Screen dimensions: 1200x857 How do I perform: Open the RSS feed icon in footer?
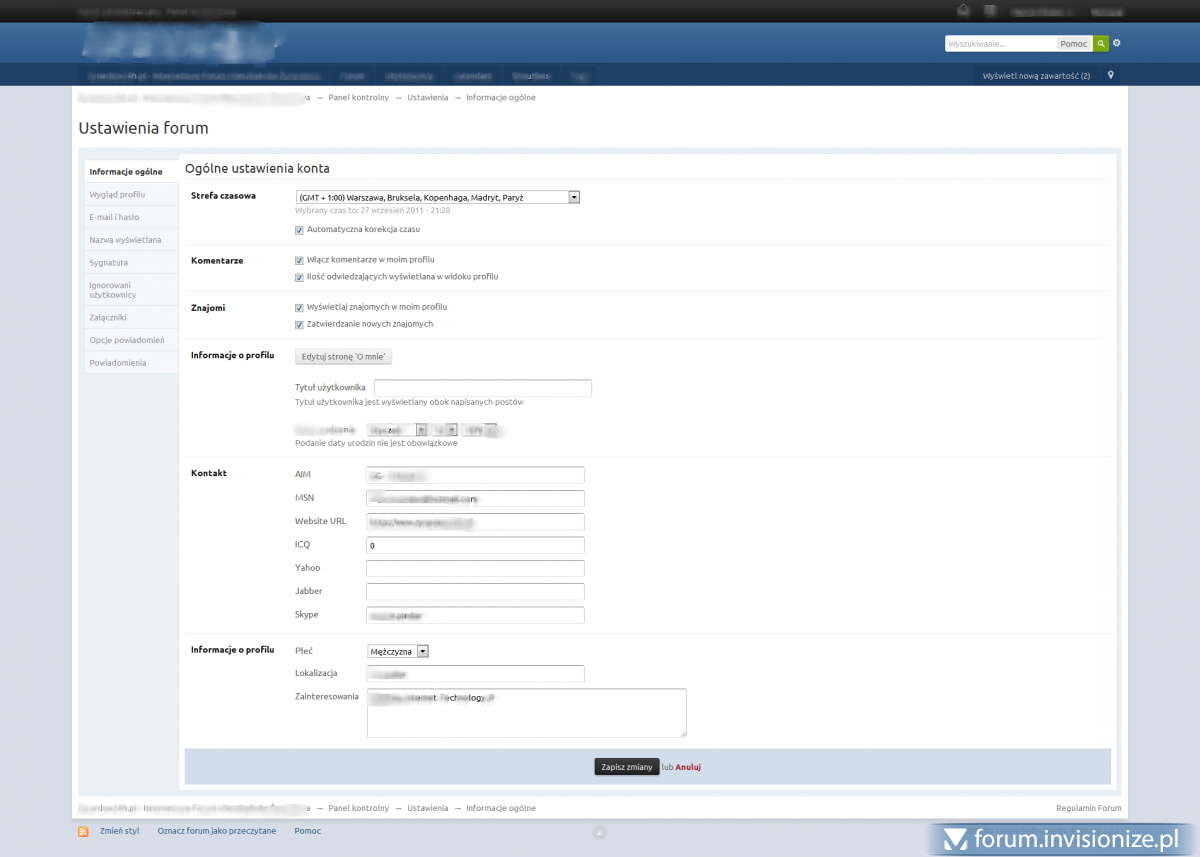[84, 832]
